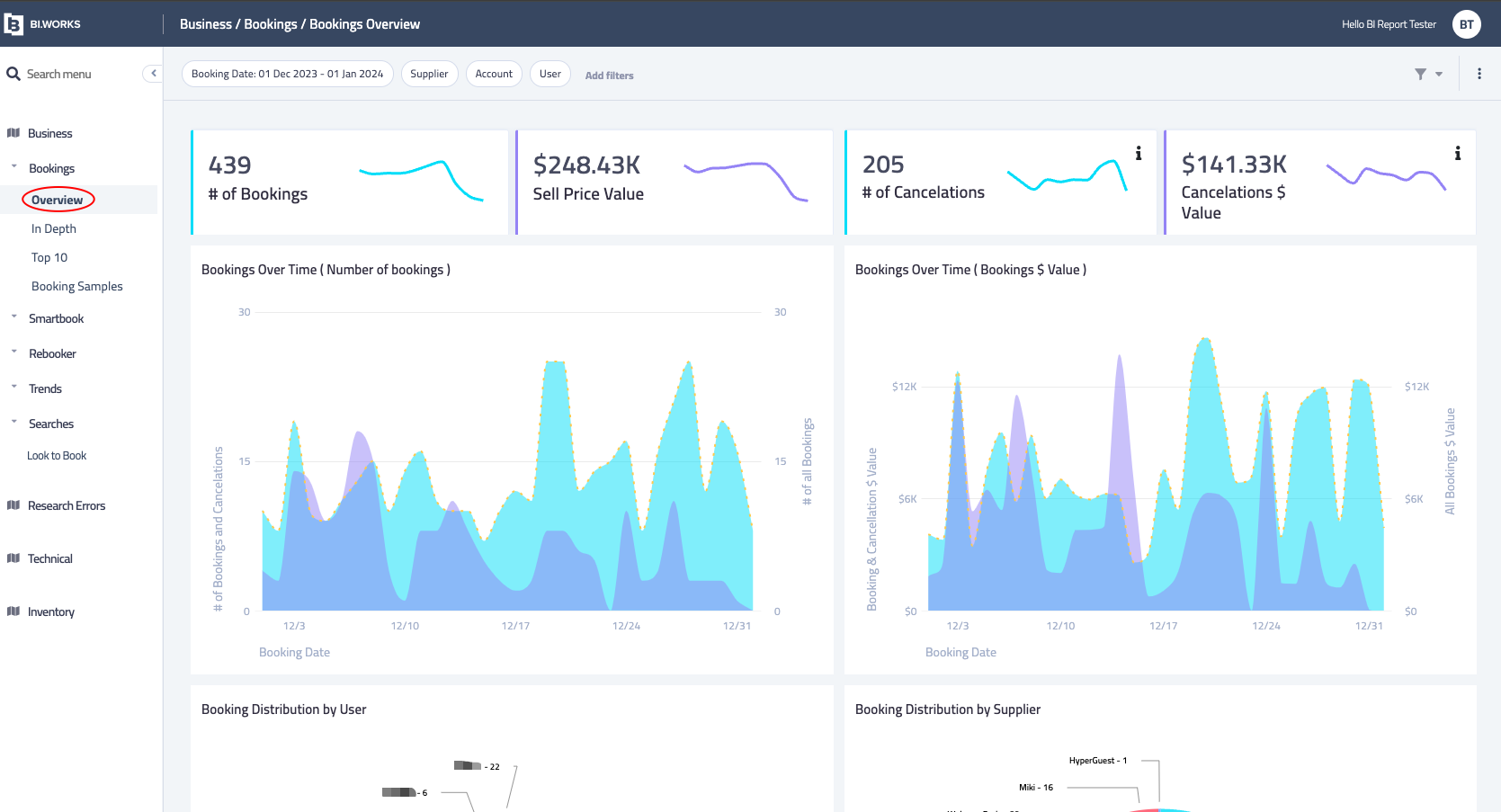The height and width of the screenshot is (812, 1501).
Task: Open the User filter chip
Action: [550, 74]
